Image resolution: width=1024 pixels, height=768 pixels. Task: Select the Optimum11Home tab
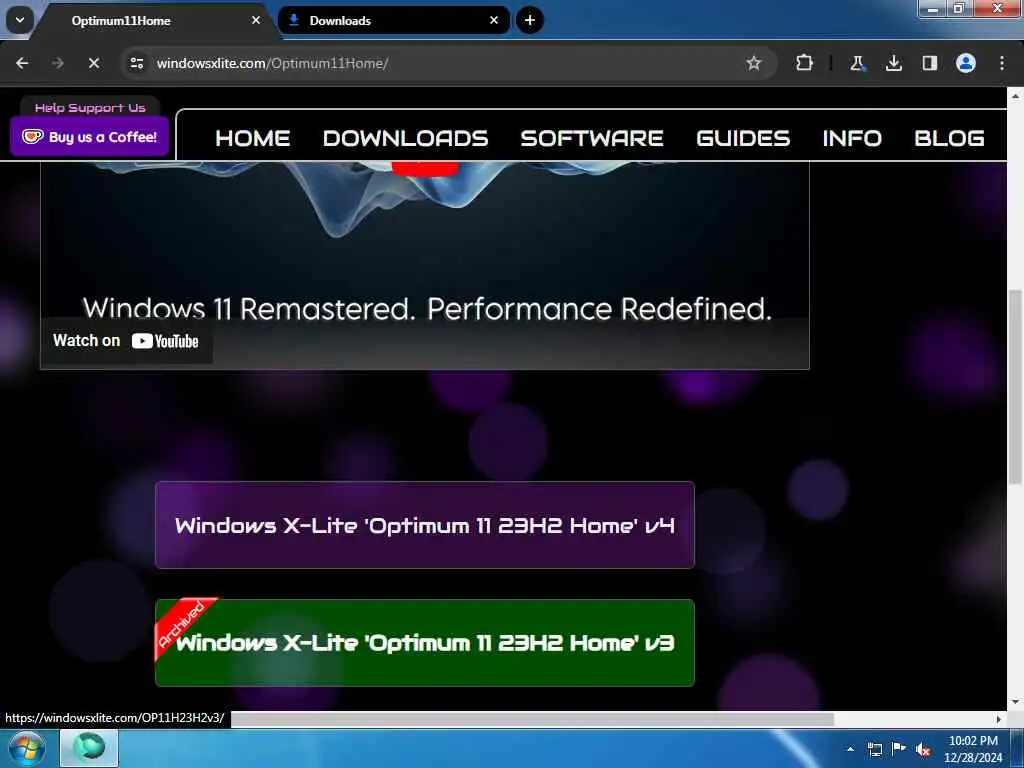[157, 20]
